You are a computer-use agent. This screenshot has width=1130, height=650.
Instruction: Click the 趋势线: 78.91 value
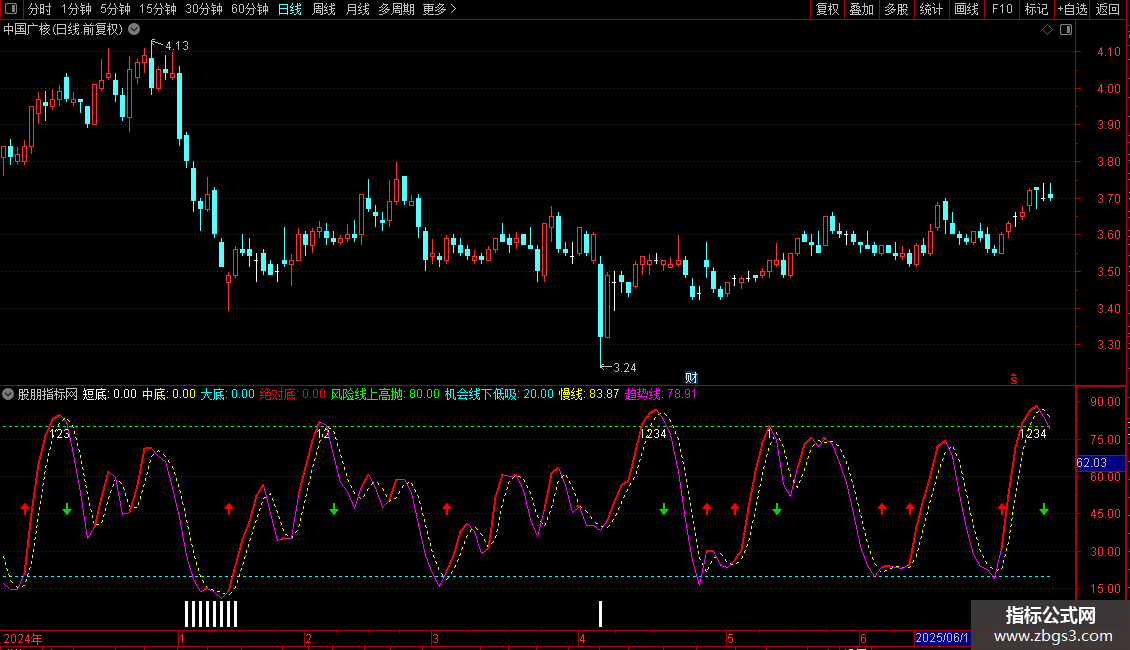tap(661, 394)
